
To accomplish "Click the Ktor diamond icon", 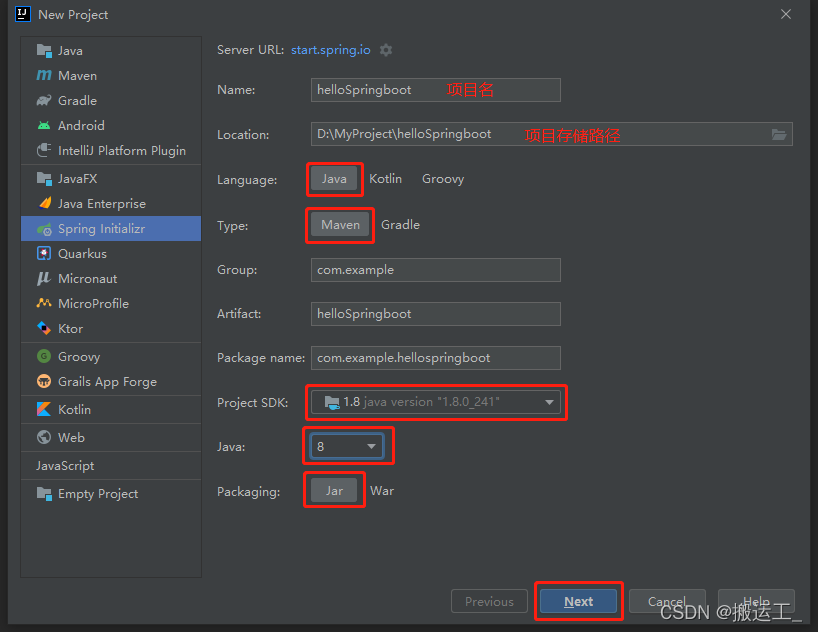I will click(44, 328).
